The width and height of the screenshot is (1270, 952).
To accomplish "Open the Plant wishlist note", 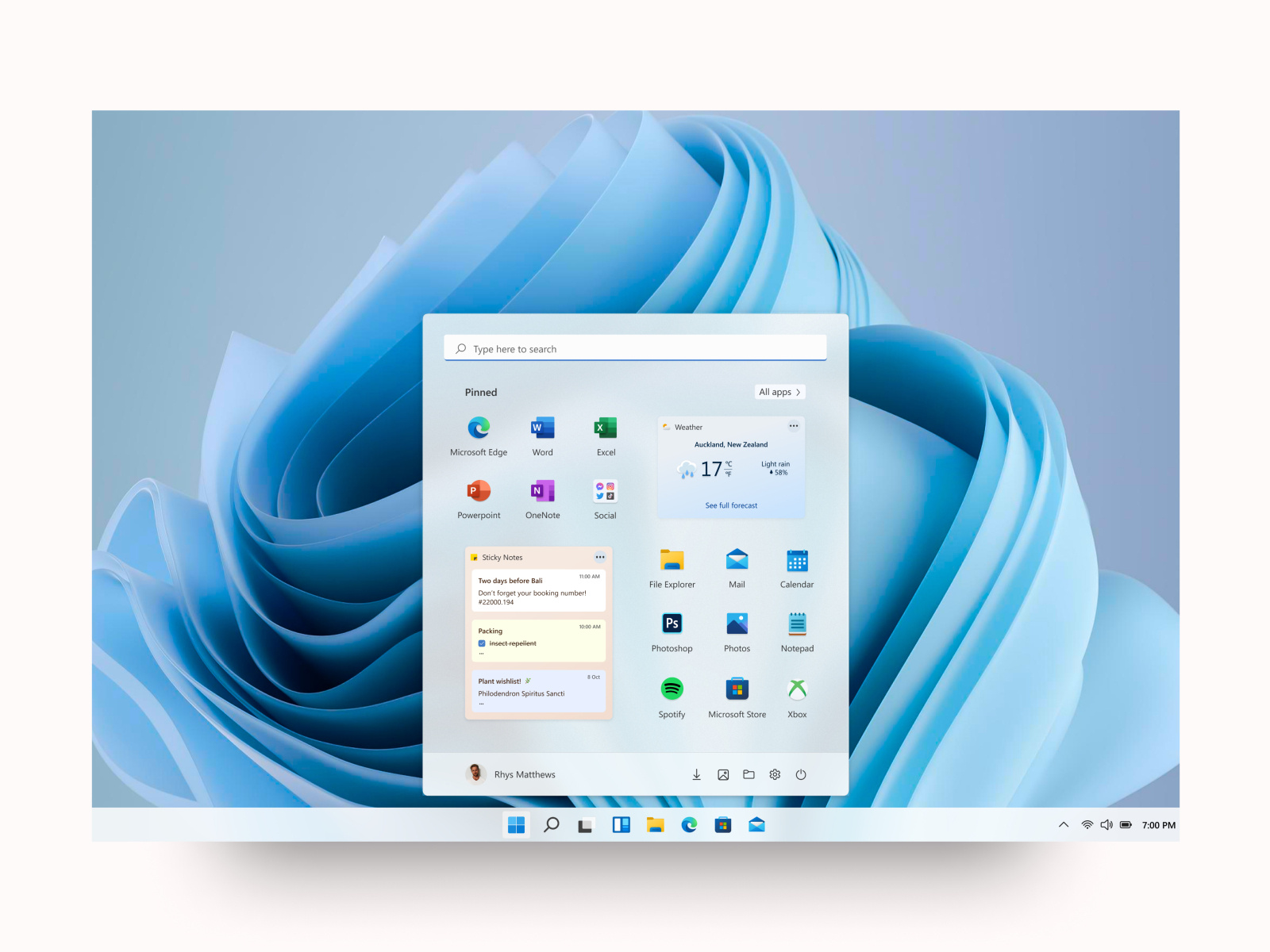I will tap(539, 691).
